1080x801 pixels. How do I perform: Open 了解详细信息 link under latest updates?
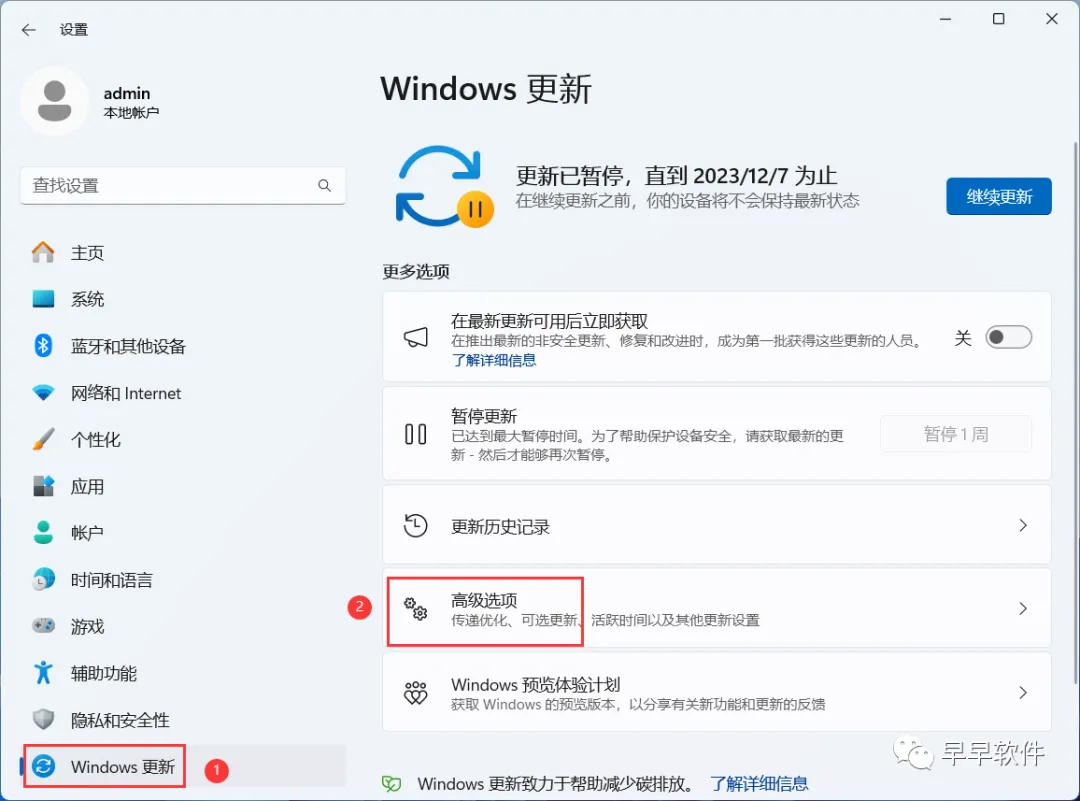494,360
